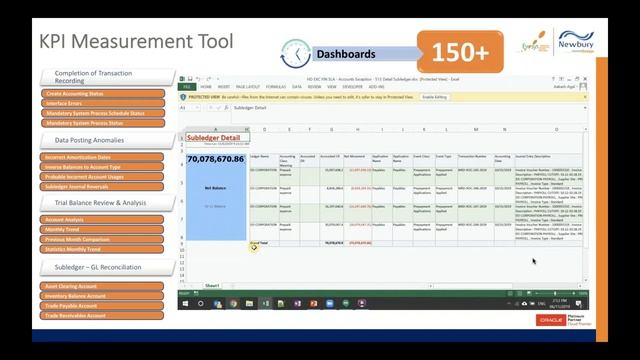Select the 70,078,670.86 balance cell
The width and height of the screenshot is (640, 360).
pos(216,159)
